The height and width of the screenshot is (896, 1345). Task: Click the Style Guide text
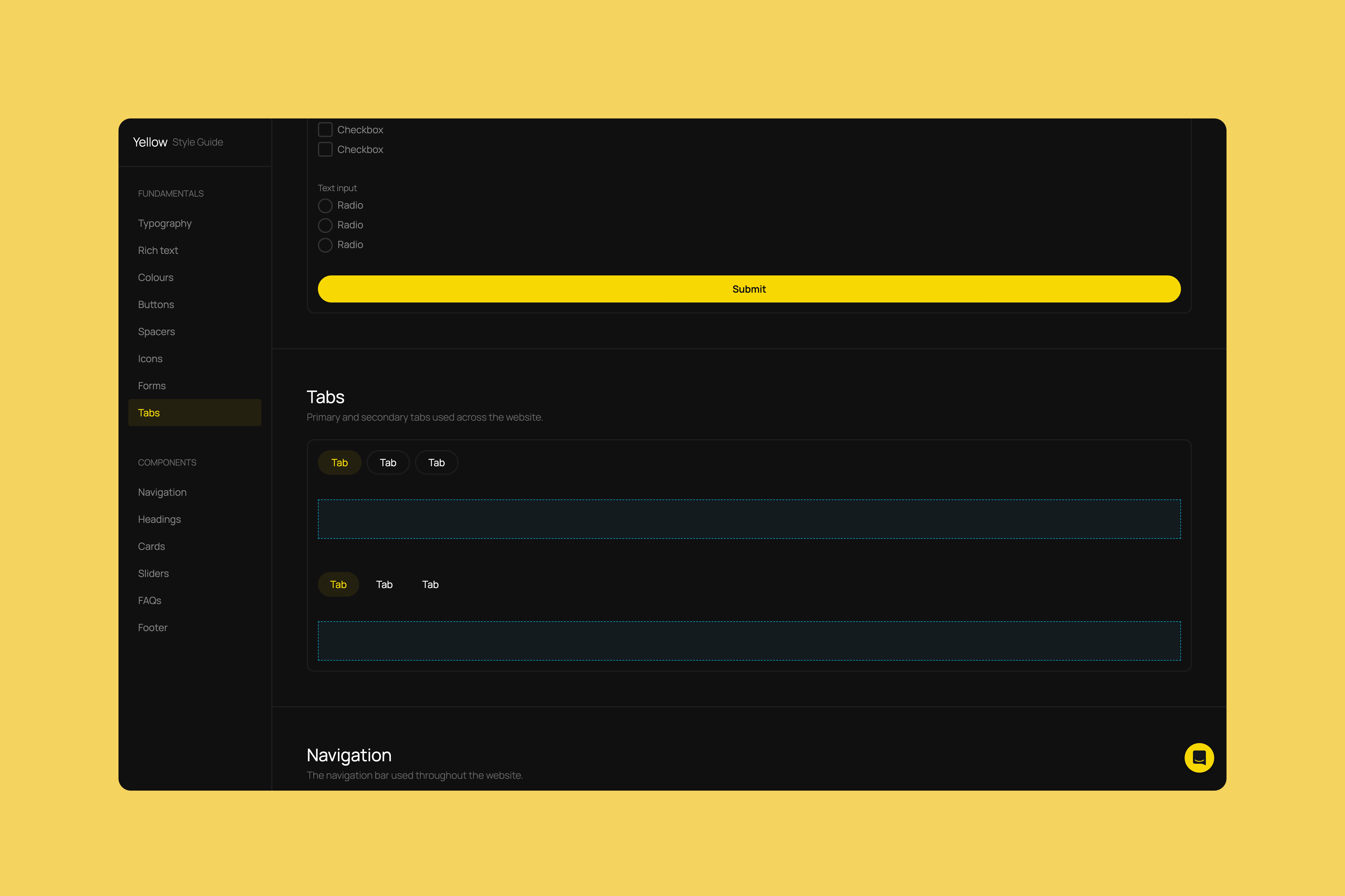(x=198, y=142)
